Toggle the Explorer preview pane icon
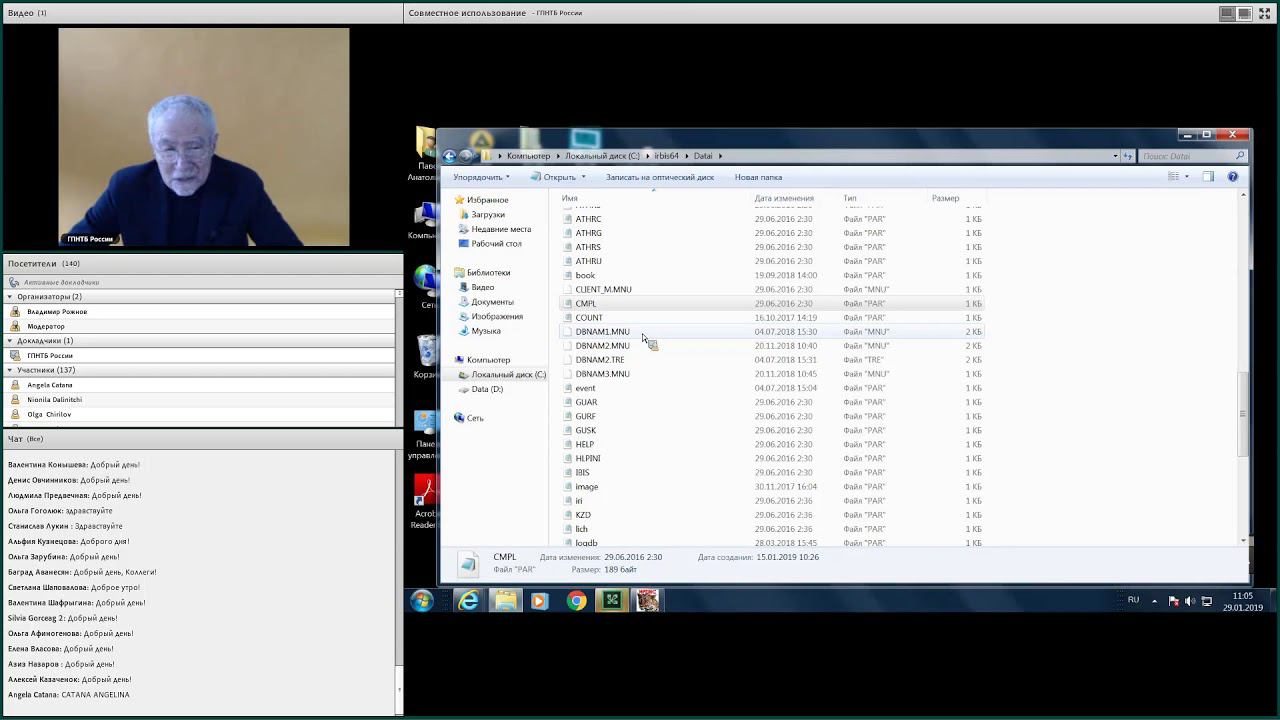 pyautogui.click(x=1208, y=177)
